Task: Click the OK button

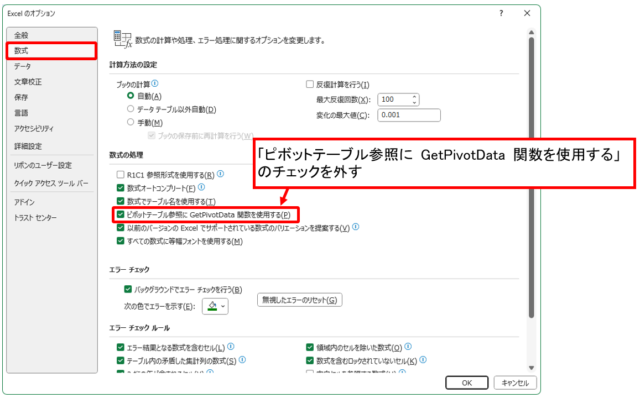Action: click(467, 383)
